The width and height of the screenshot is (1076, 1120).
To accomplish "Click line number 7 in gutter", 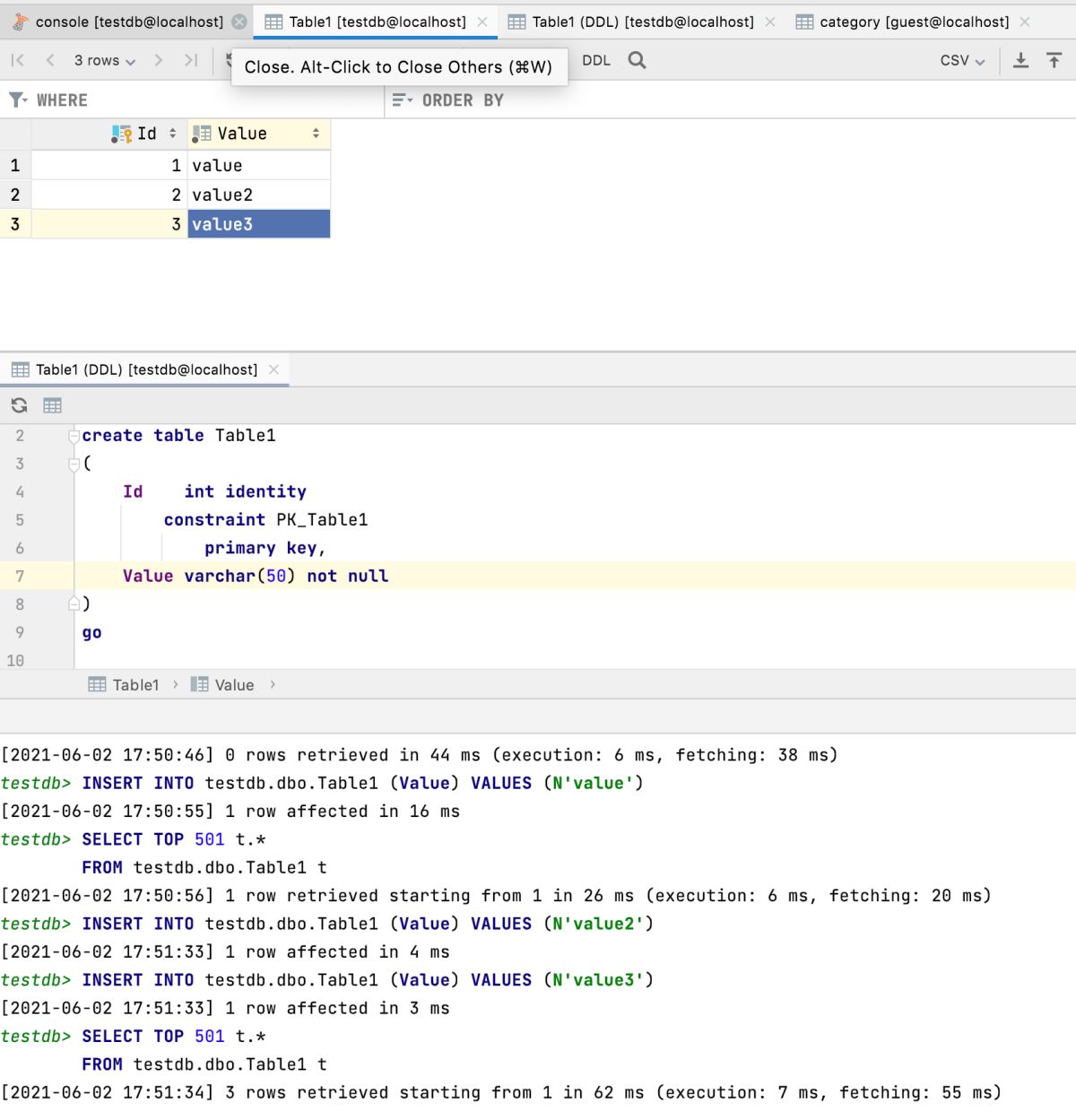I will tap(20, 576).
